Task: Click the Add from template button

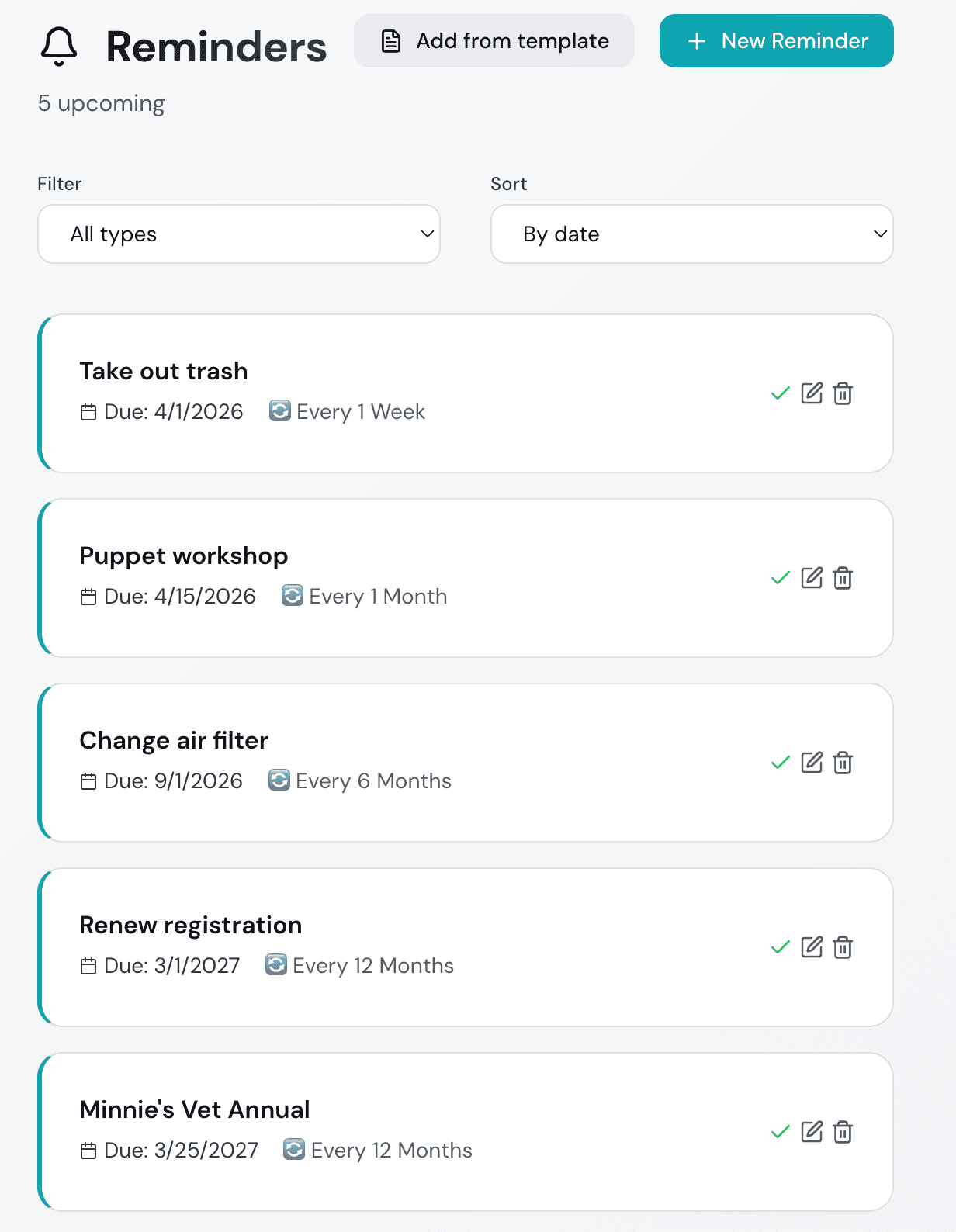Action: (494, 40)
